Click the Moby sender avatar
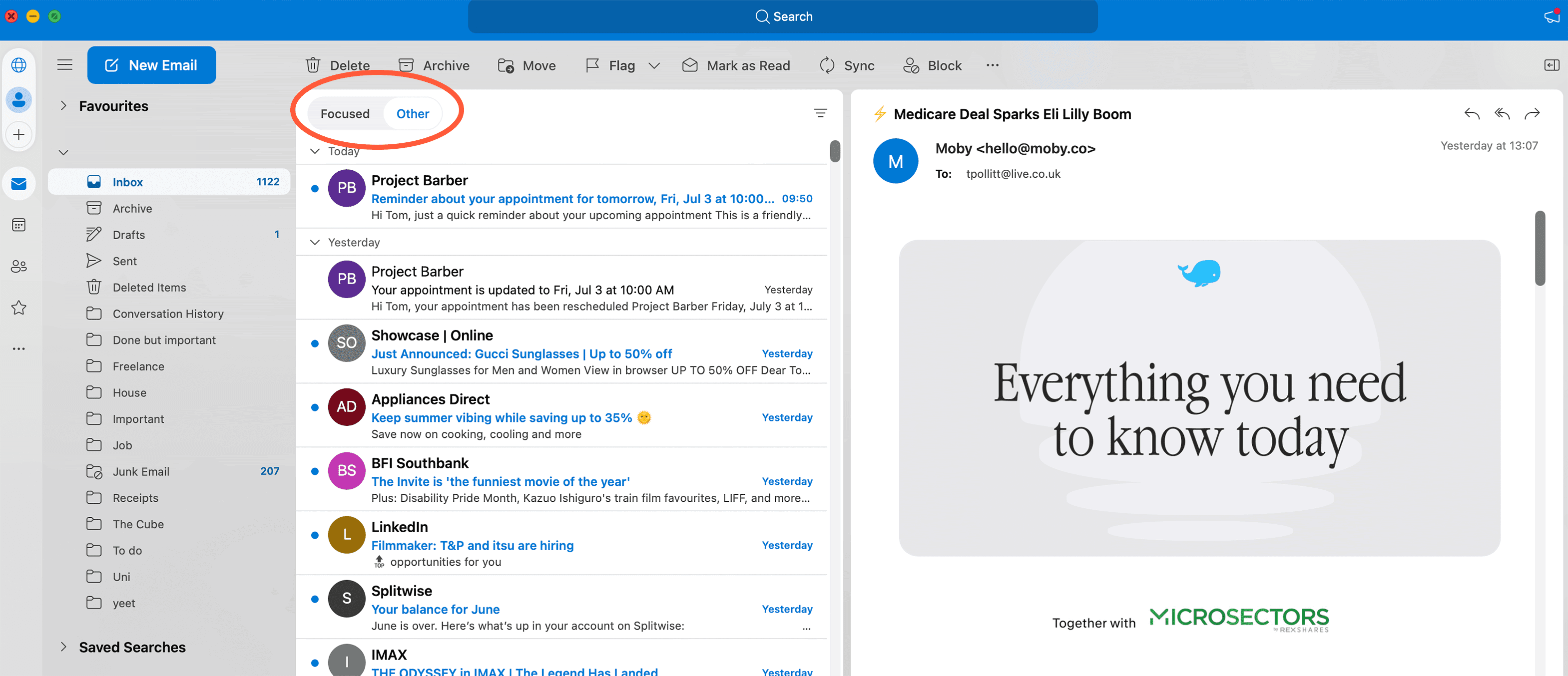This screenshot has height=676, width=1568. (x=895, y=161)
